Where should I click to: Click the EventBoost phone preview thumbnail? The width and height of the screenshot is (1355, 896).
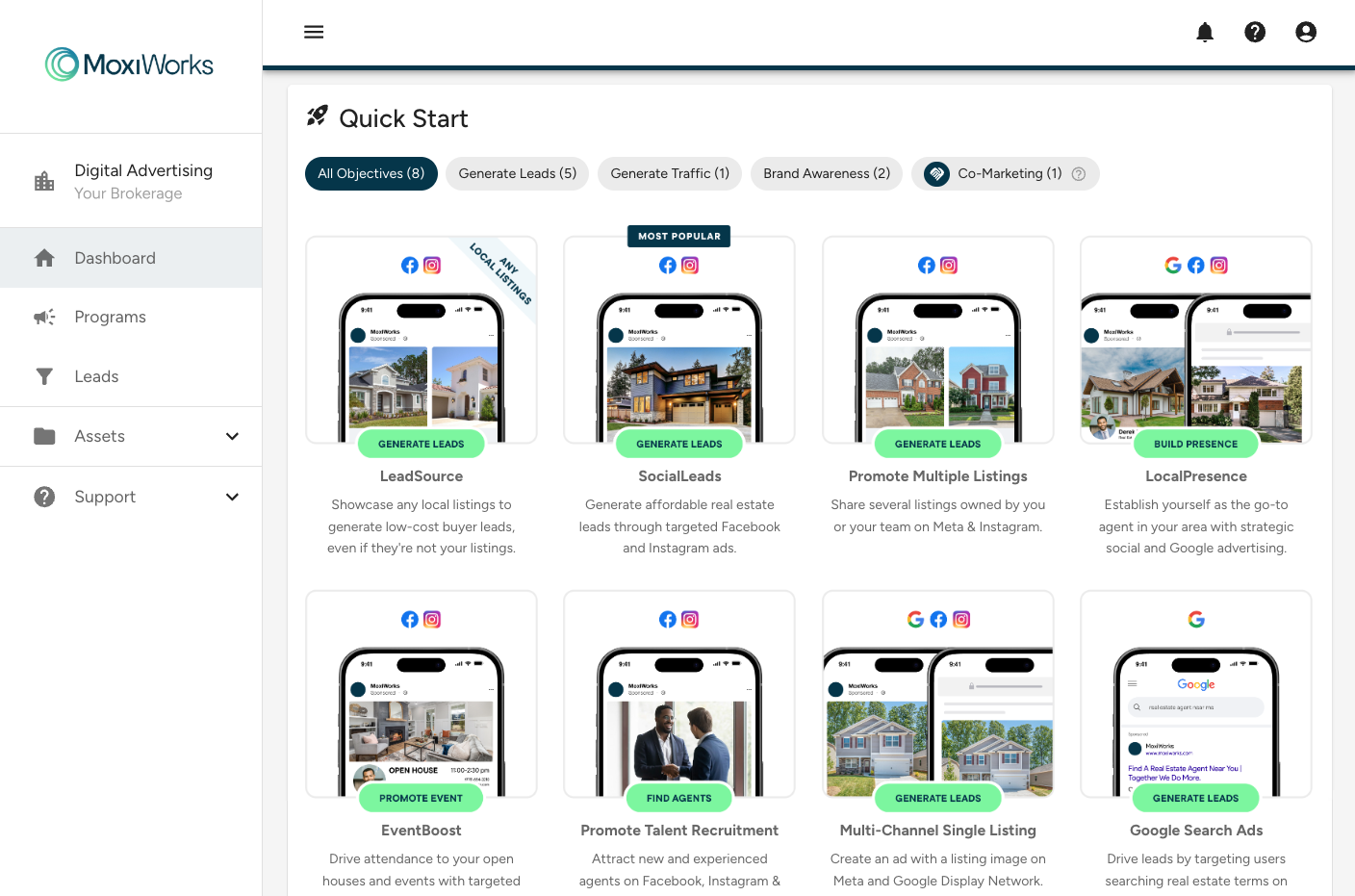(421, 722)
